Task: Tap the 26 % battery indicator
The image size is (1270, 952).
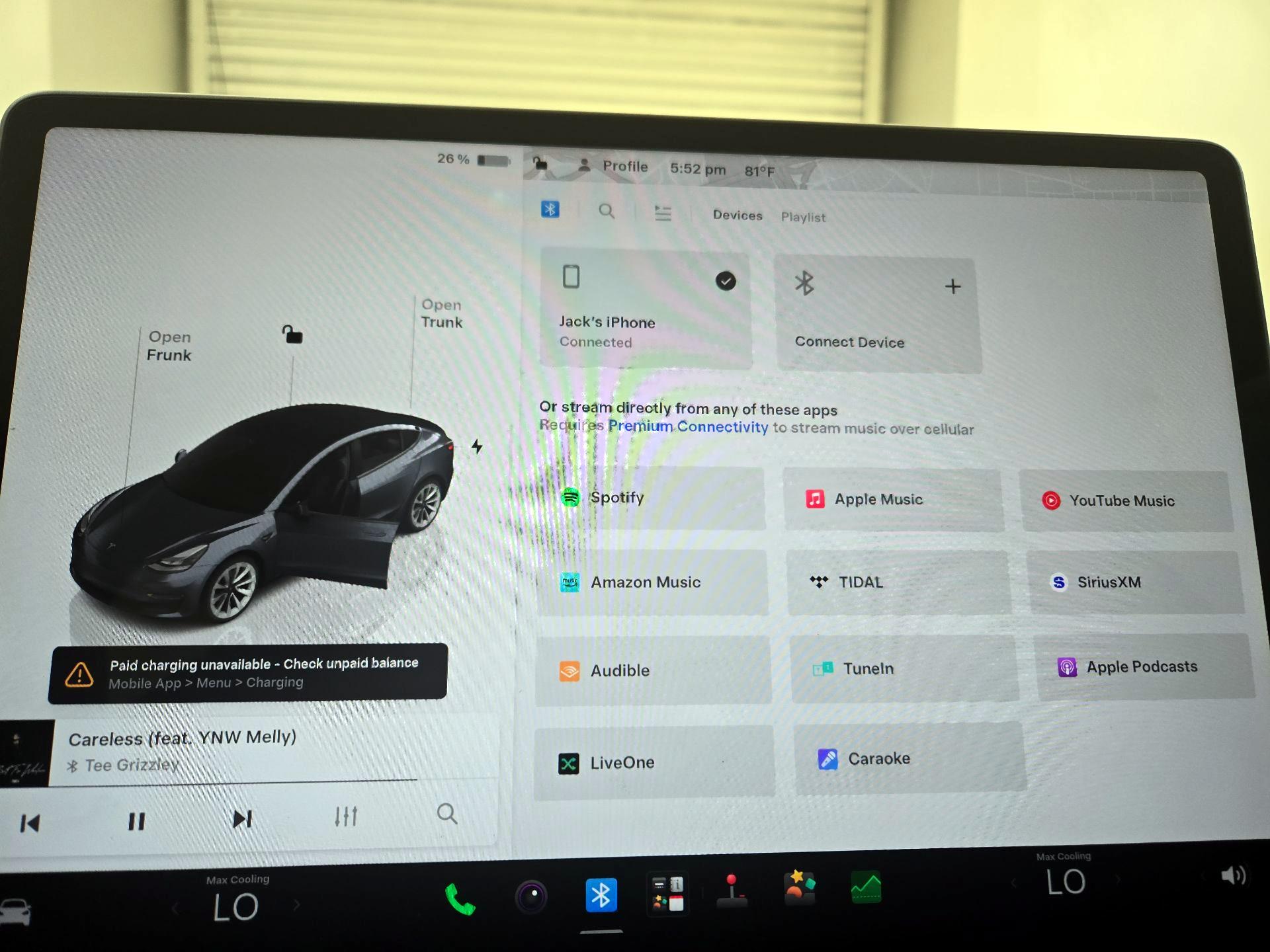Action: (x=474, y=159)
